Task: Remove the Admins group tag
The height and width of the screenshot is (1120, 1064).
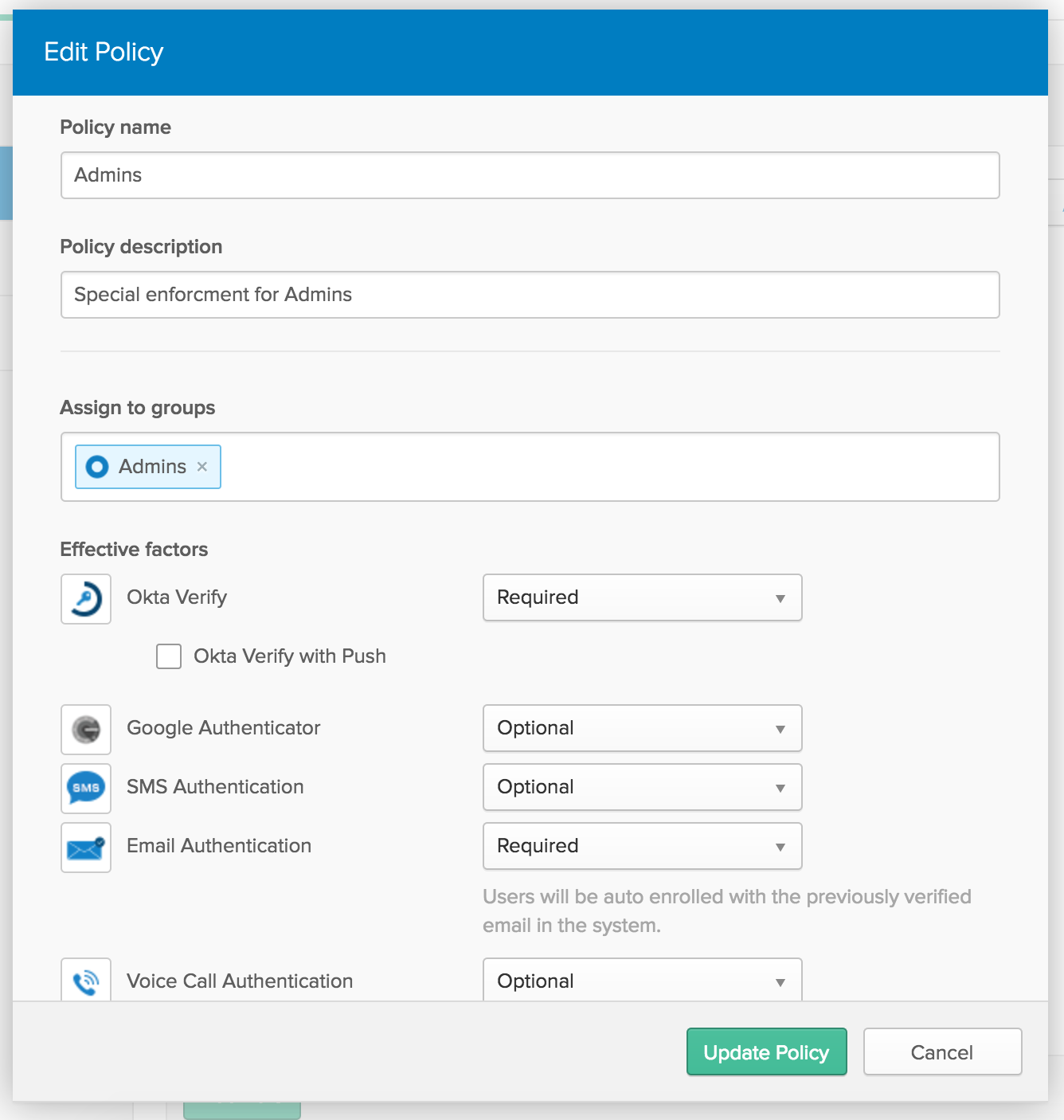Action: pyautogui.click(x=202, y=467)
